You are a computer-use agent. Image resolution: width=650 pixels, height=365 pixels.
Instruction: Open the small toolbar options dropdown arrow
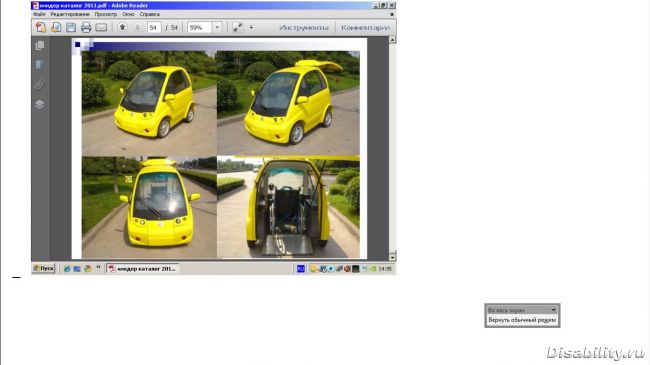click(x=251, y=27)
